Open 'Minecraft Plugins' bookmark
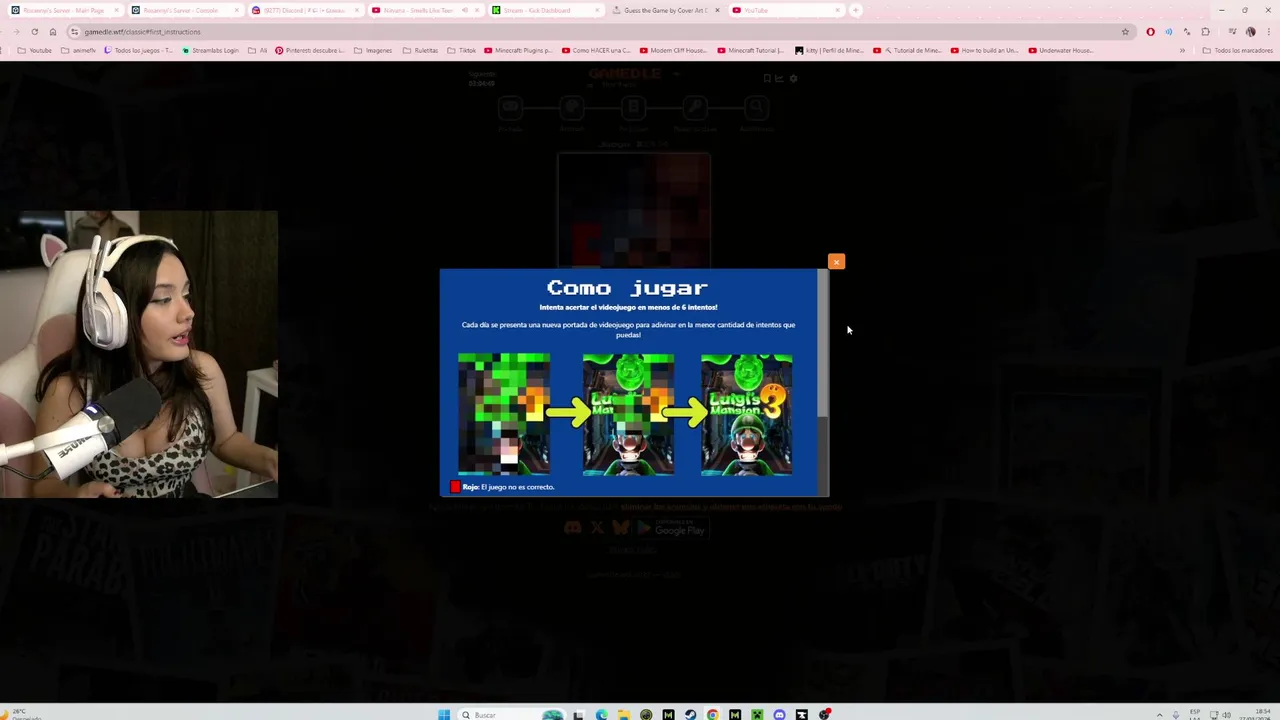Viewport: 1280px width, 720px height. point(518,50)
